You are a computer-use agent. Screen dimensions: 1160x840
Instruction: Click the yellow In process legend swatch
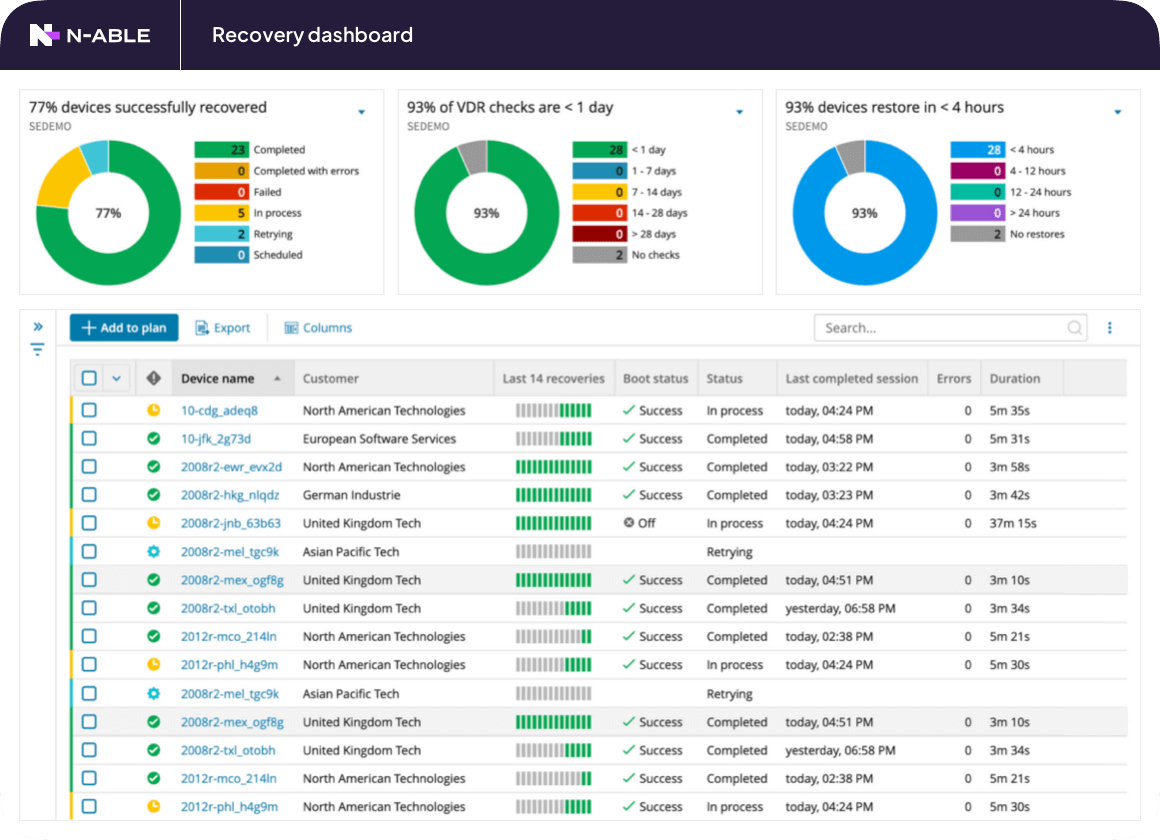tap(221, 213)
